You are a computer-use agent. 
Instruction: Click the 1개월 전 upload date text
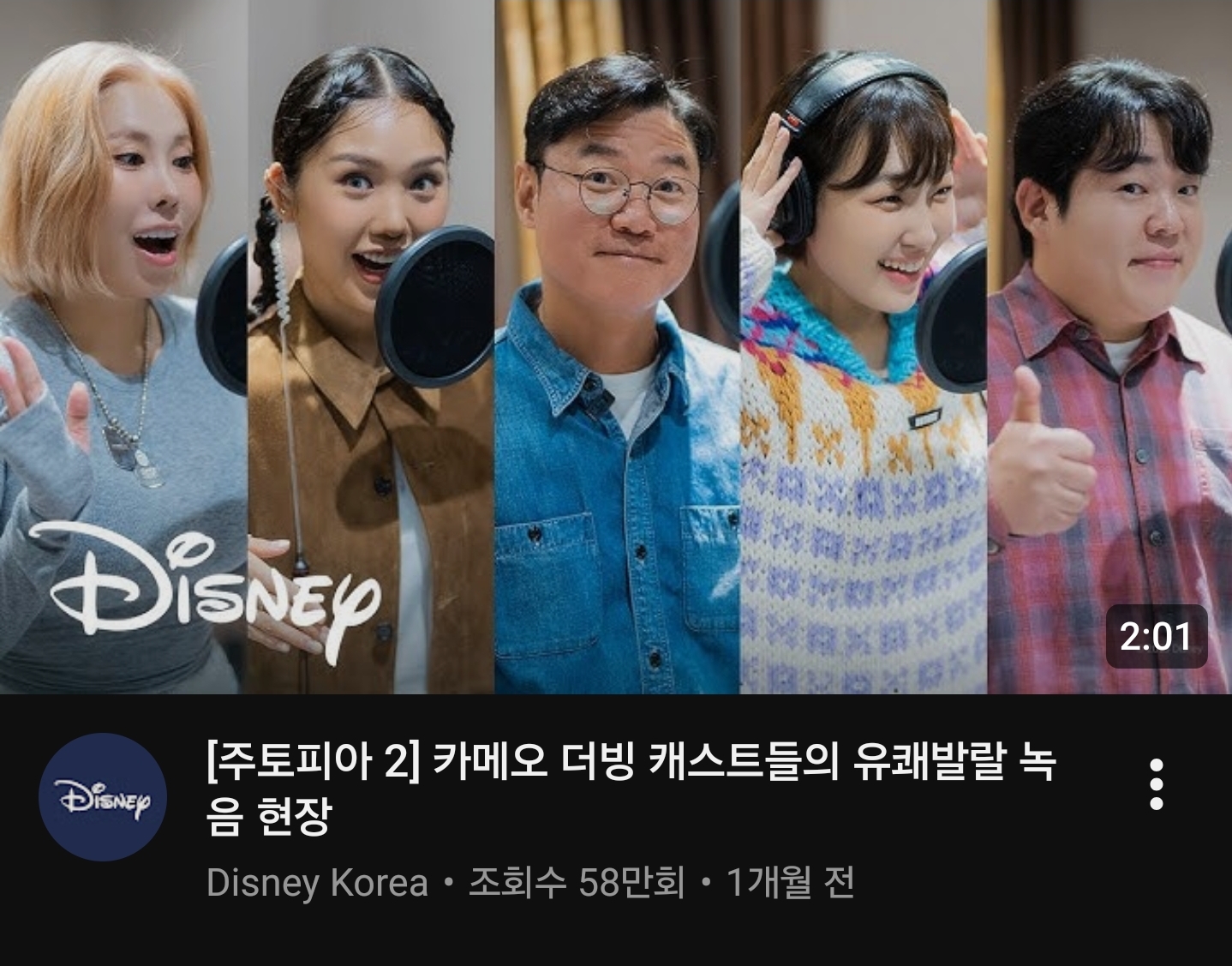(x=790, y=883)
